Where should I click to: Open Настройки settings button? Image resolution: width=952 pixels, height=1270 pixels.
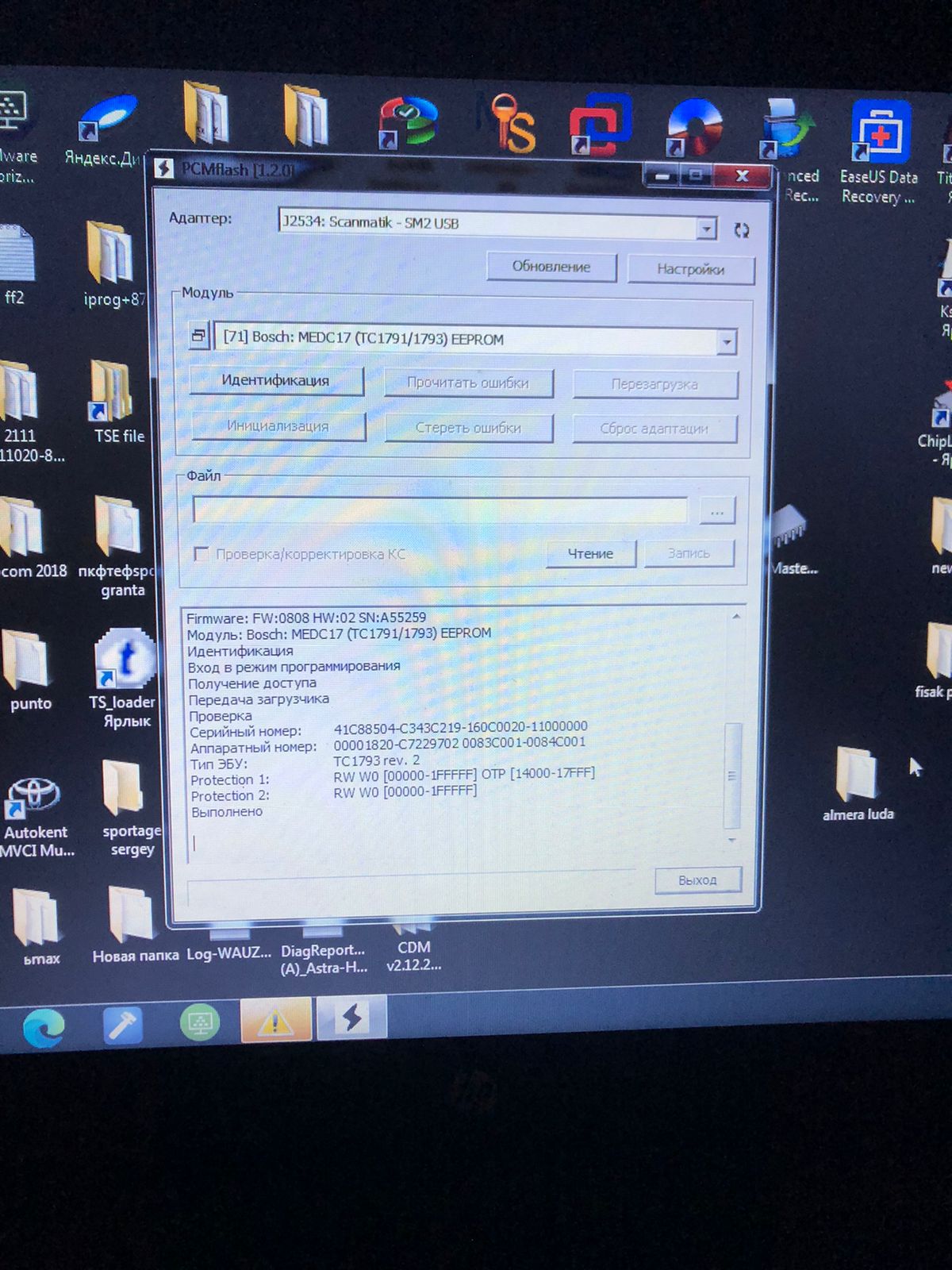click(x=690, y=269)
